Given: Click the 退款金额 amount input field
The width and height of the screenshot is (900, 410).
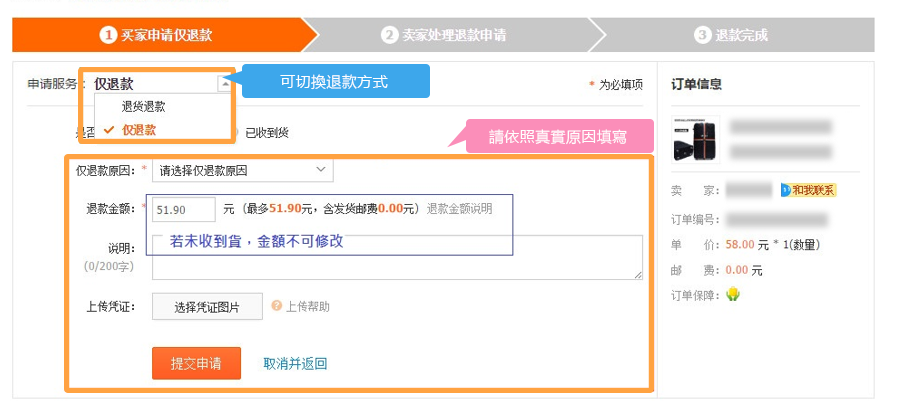Looking at the screenshot, I should 184,210.
